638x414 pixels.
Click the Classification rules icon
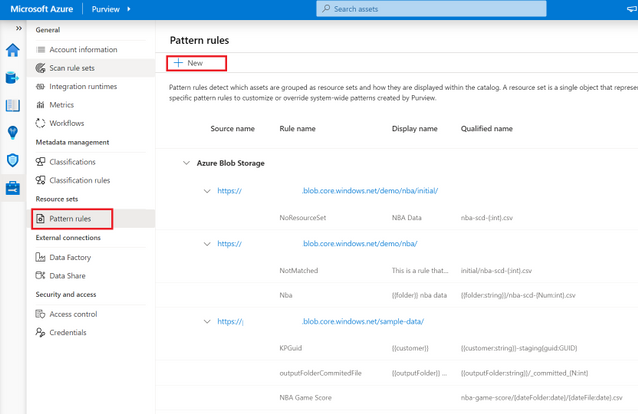point(40,180)
